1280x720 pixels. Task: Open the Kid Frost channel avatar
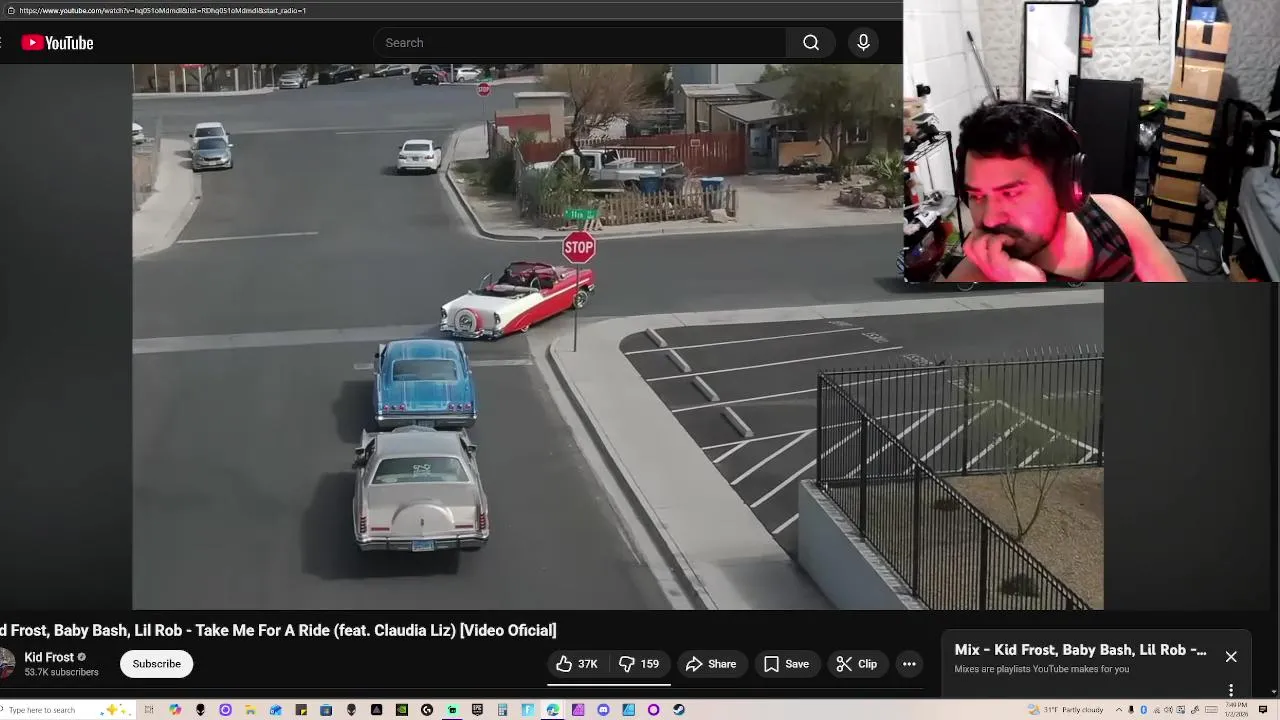[x=6, y=664]
